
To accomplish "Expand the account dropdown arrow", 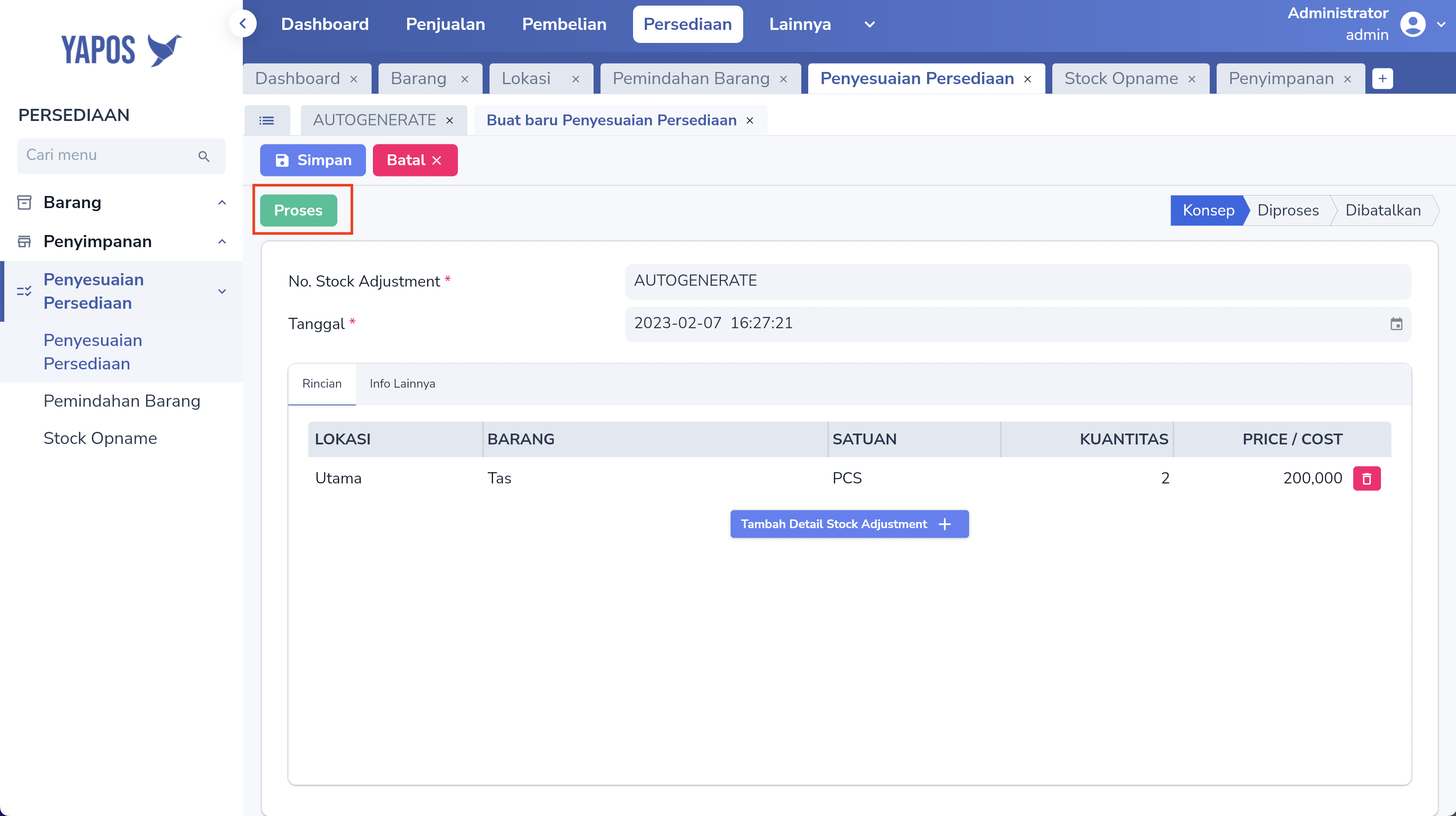I will 1441,24.
